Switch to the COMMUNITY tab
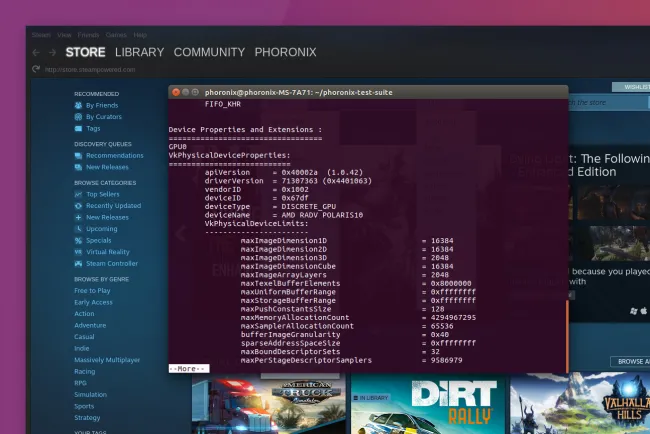 [209, 52]
